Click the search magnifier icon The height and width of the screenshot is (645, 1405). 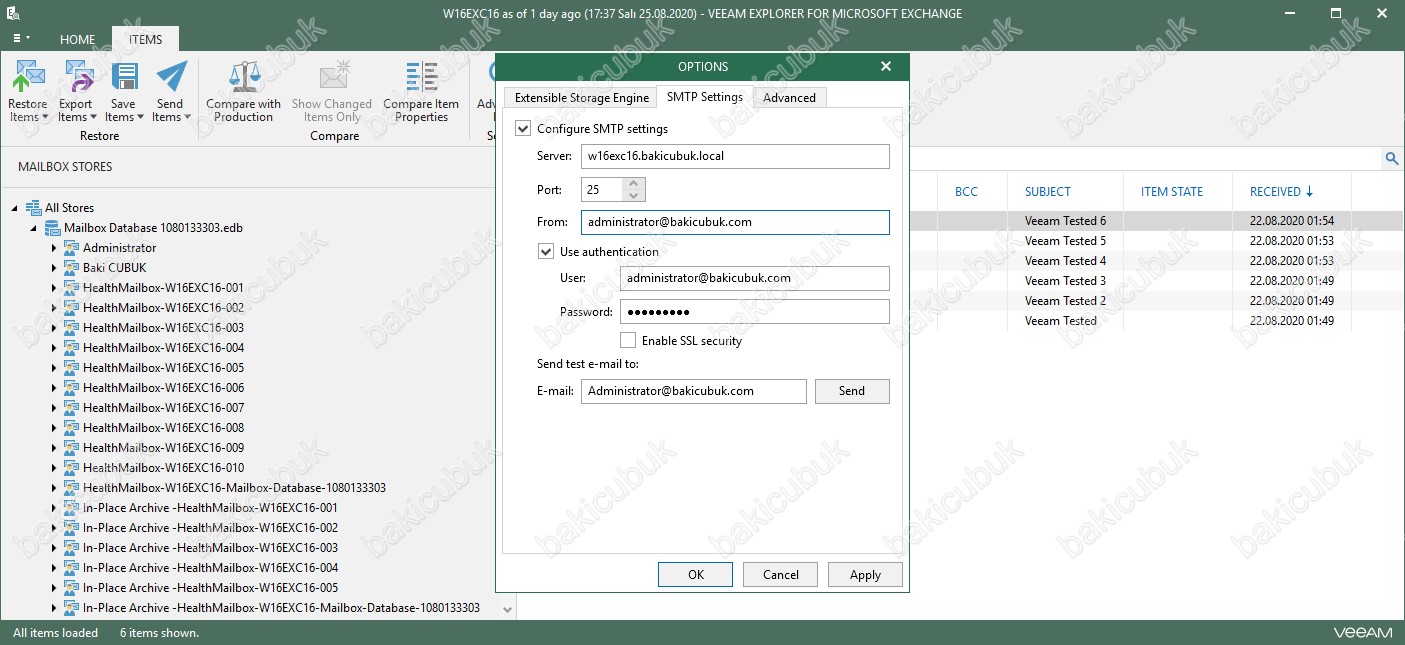(x=1391, y=159)
